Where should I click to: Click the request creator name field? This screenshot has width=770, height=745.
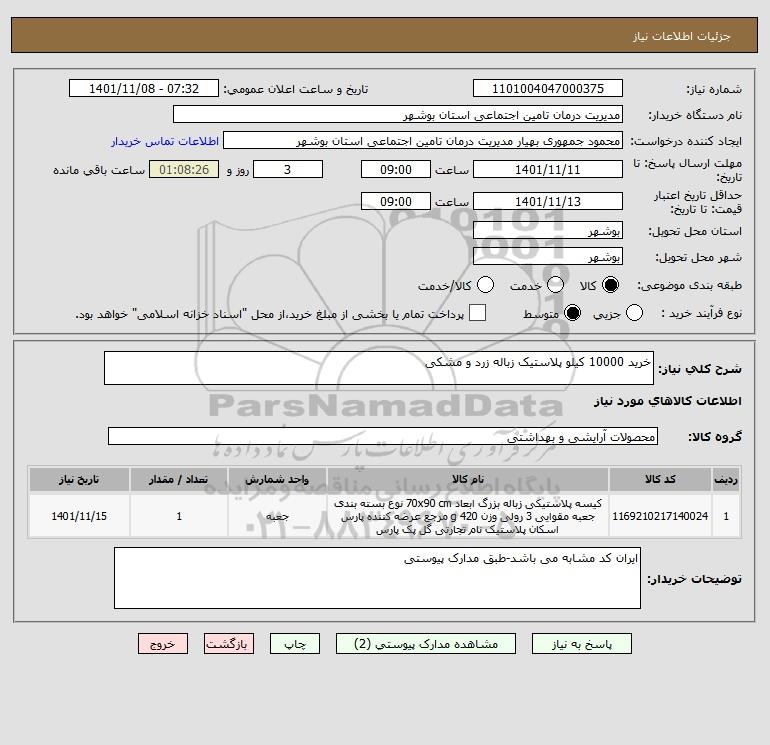(x=423, y=140)
